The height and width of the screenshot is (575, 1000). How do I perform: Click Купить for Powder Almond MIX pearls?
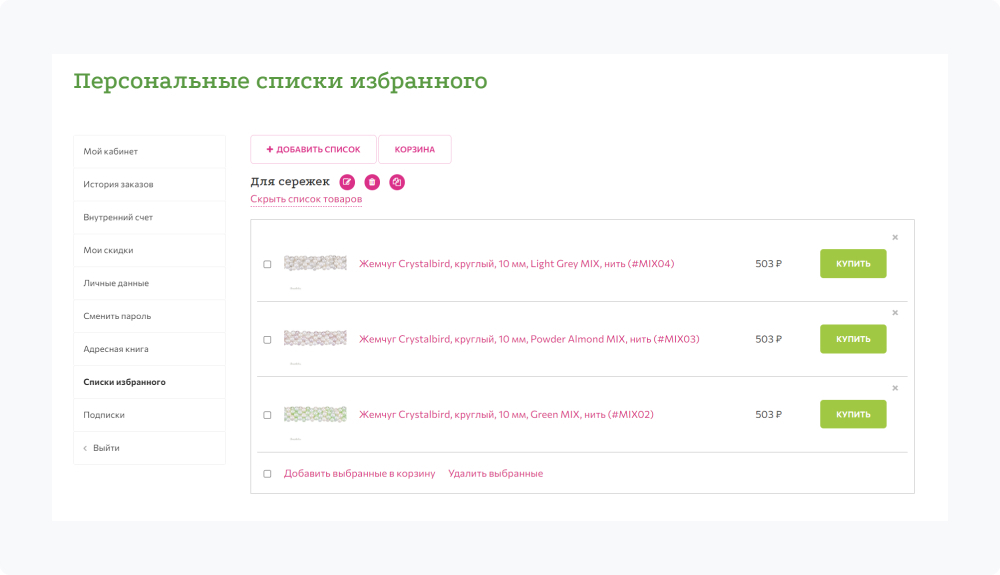click(853, 339)
